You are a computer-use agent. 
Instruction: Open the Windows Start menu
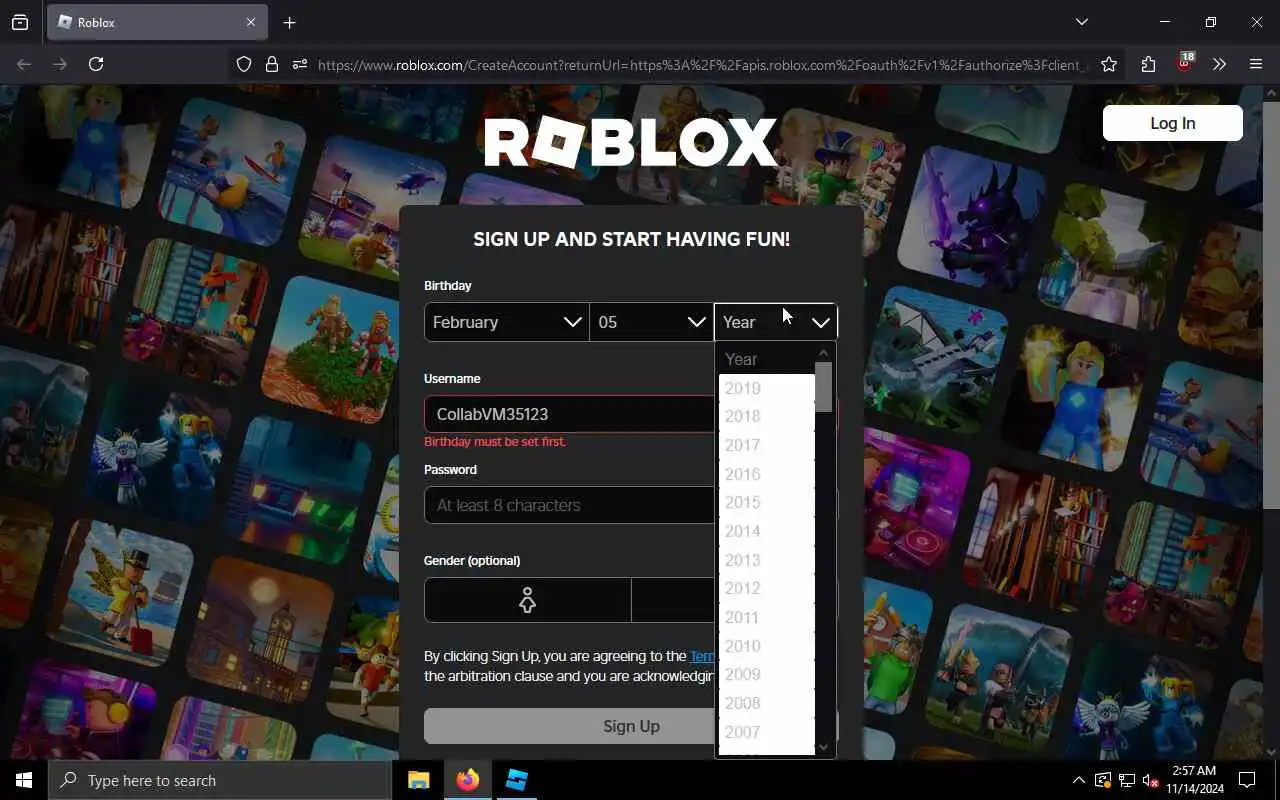(x=24, y=780)
